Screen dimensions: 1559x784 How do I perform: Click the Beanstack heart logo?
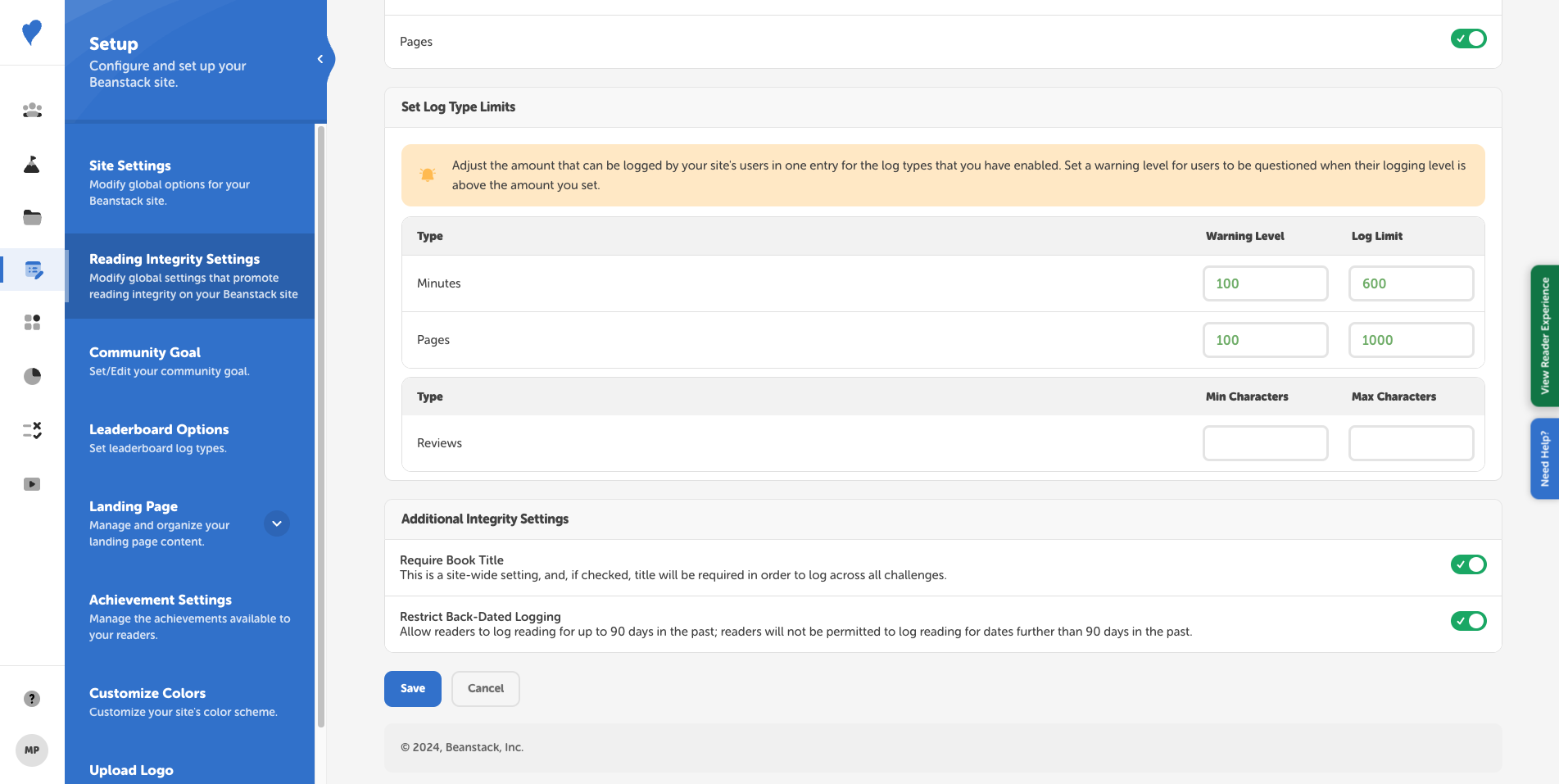tap(32, 33)
